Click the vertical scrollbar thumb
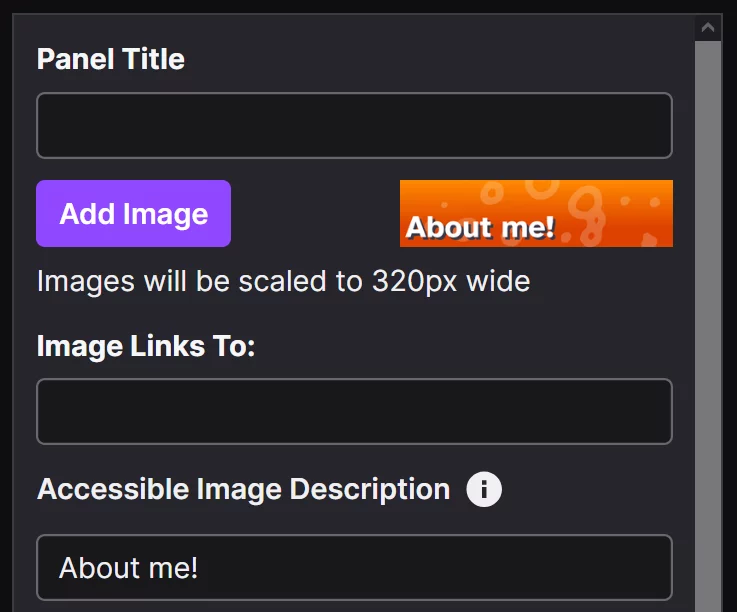 coord(709,320)
